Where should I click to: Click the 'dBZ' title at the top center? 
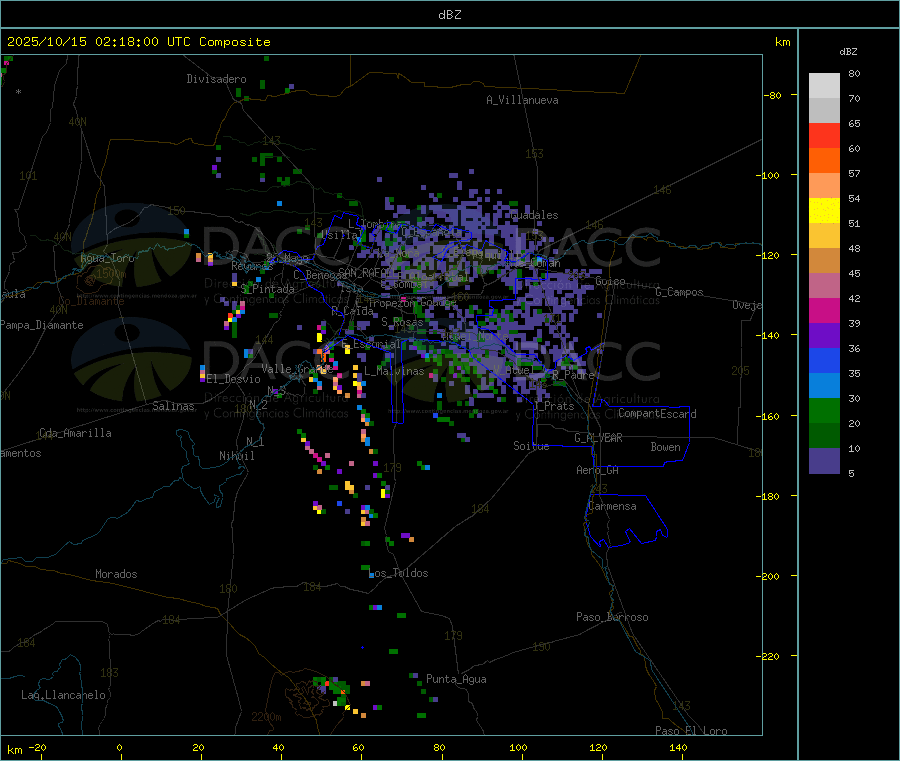pos(449,14)
